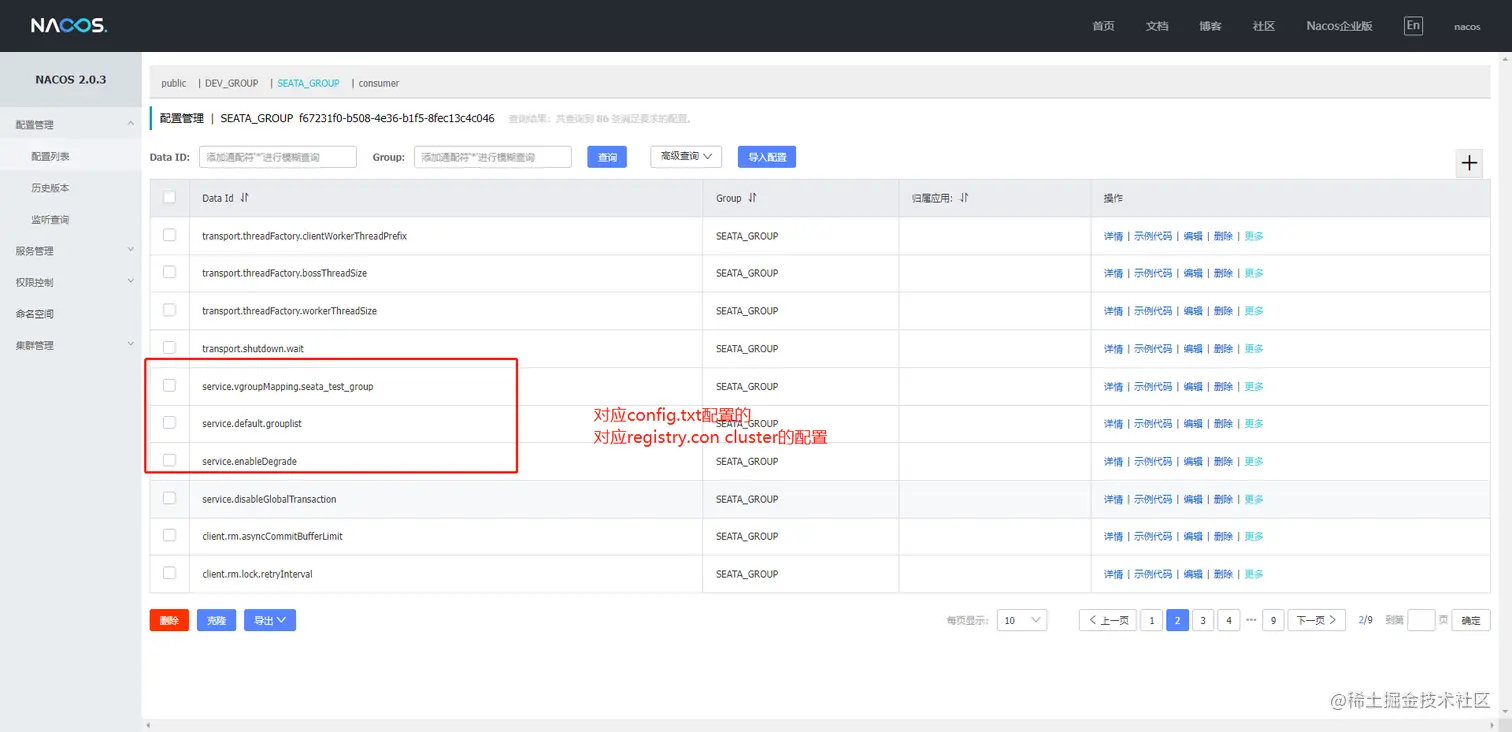Check the service.enableDegrade row checkbox
The image size is (1512, 732).
coord(169,460)
